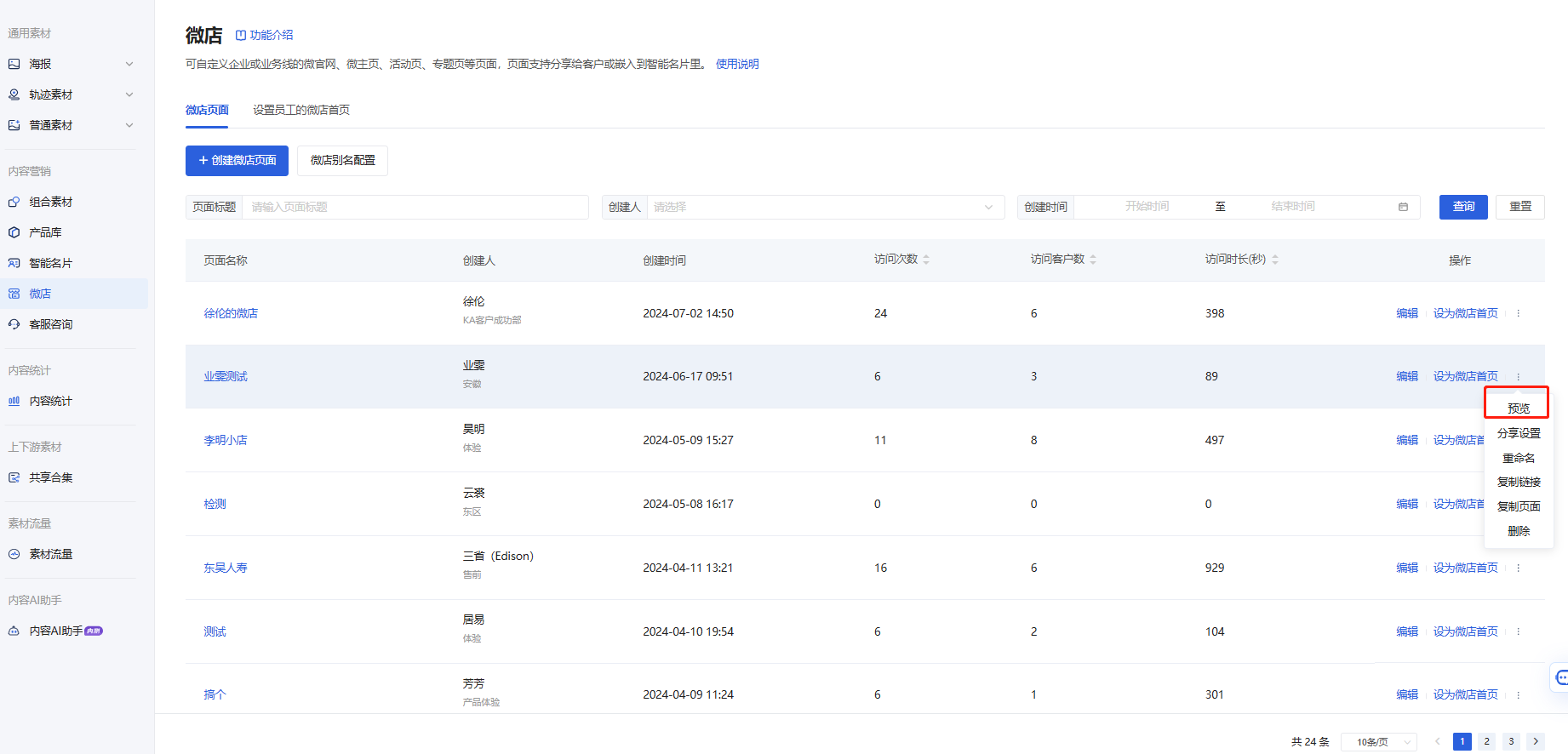Click the 查询 search button
This screenshot has height=754, width=1568.
(x=1463, y=207)
